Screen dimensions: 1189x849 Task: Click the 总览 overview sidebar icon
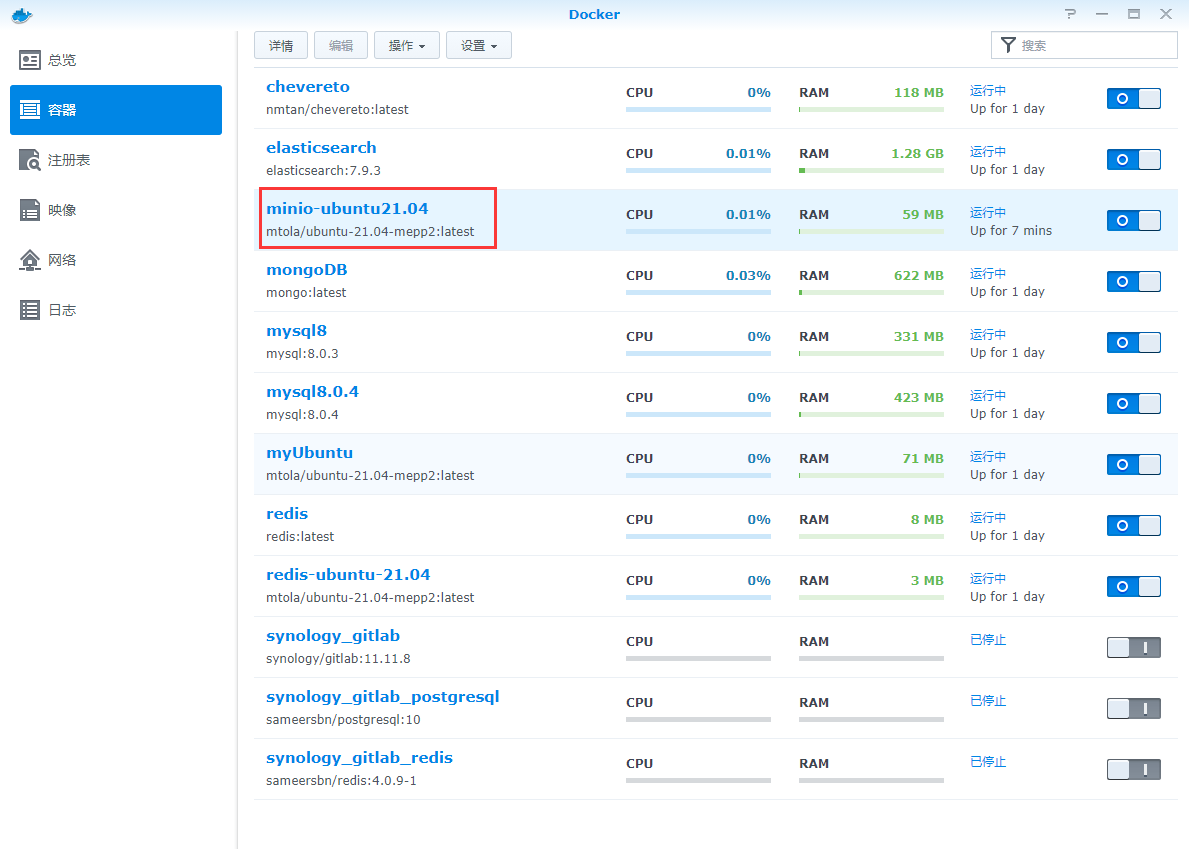click(30, 60)
